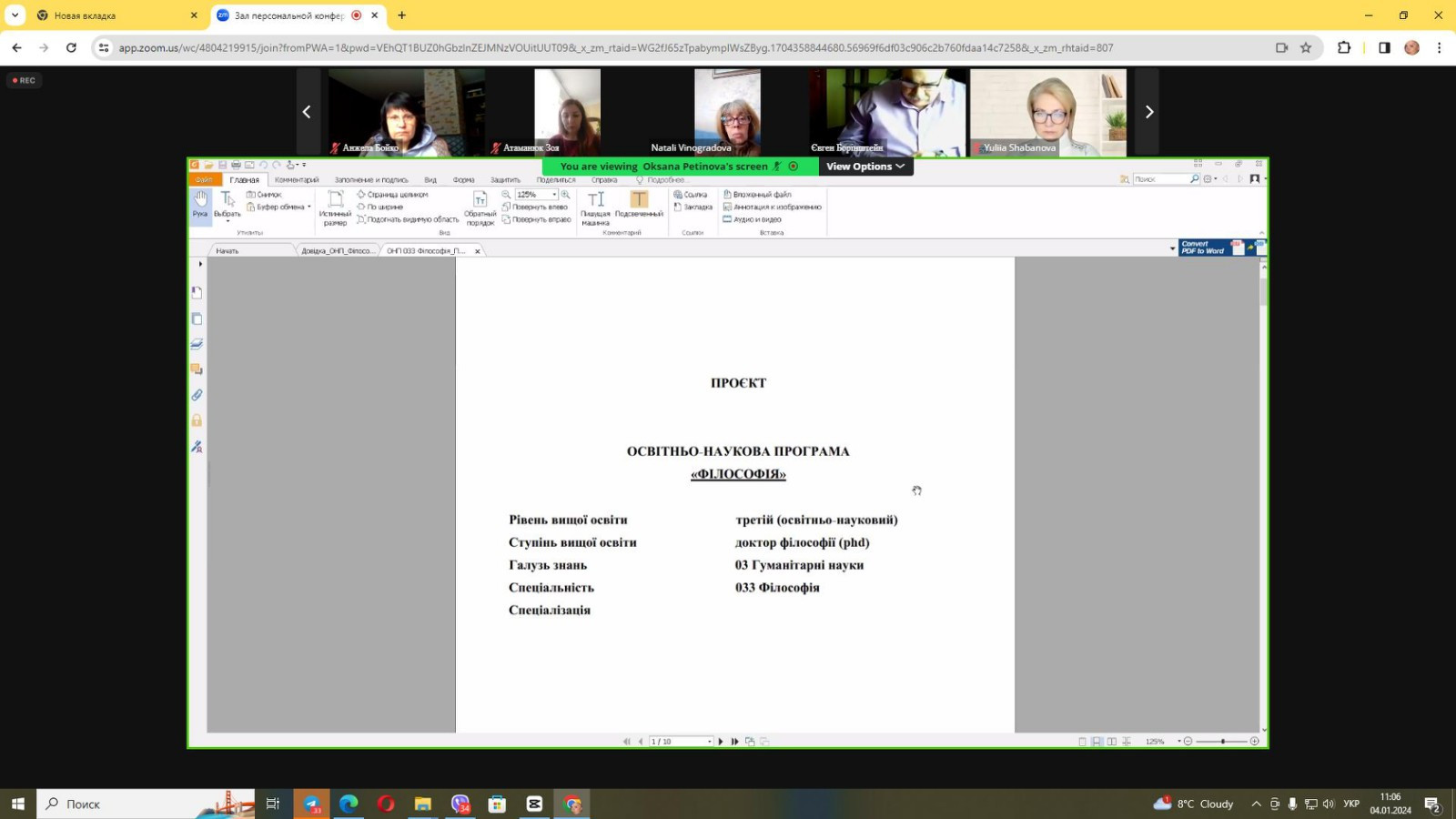Select Natali Vinogradova's video thumbnail
Image resolution: width=1456 pixels, height=819 pixels.
(x=728, y=112)
